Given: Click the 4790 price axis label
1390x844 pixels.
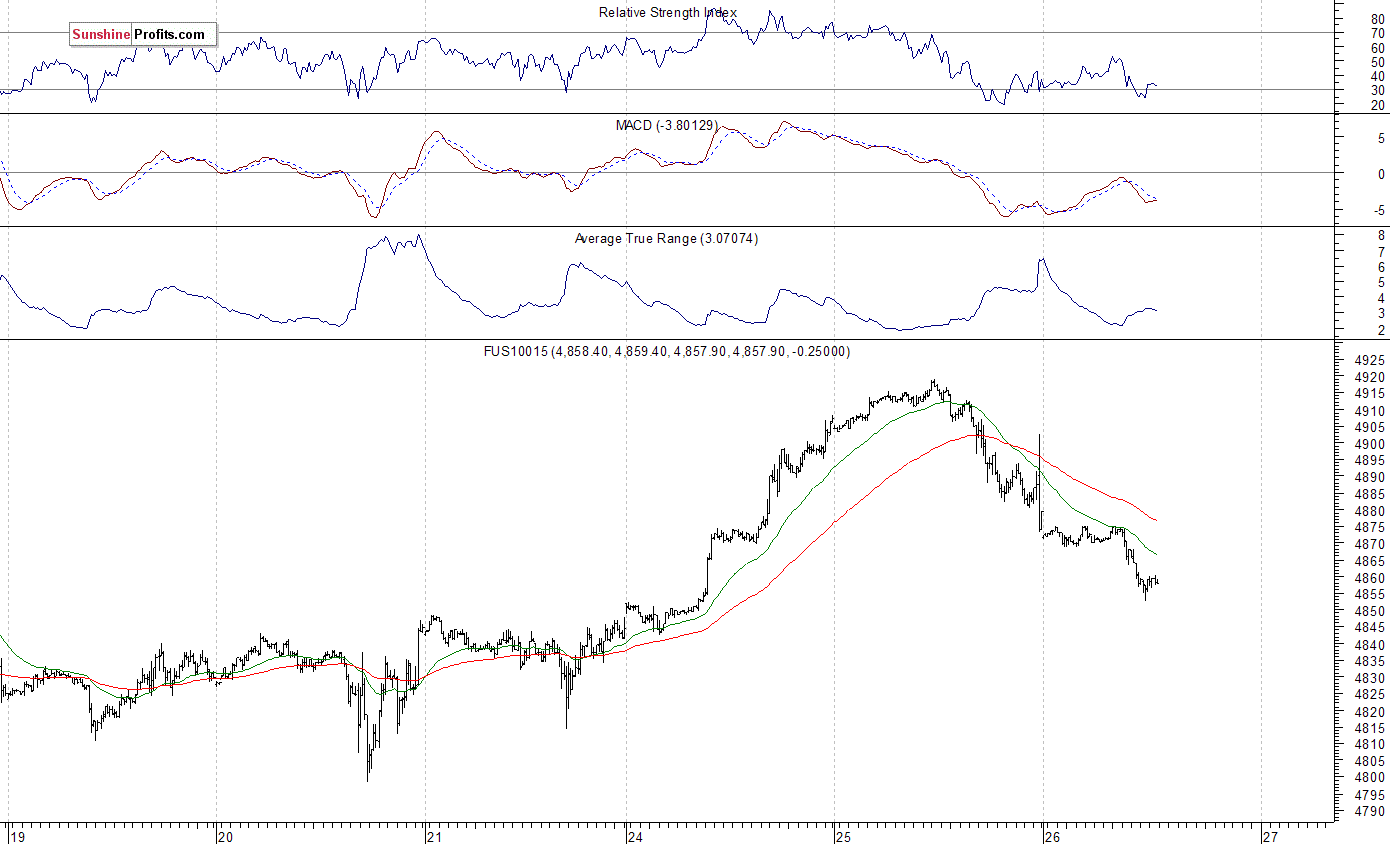Looking at the screenshot, I should click(x=1368, y=812).
